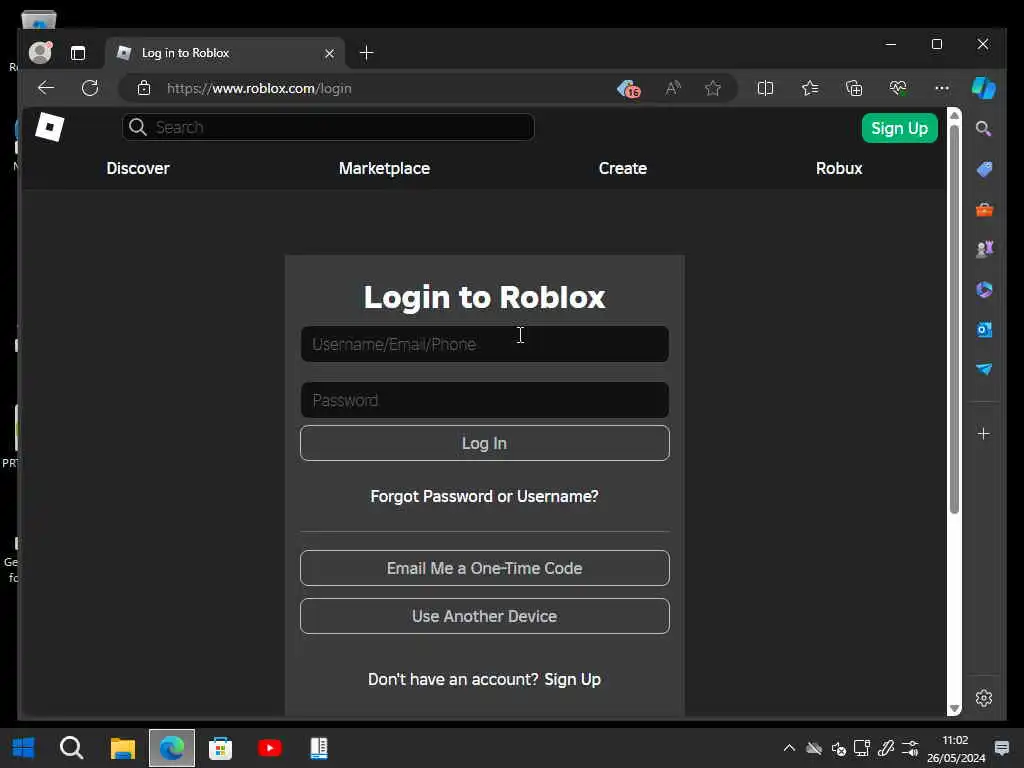Viewport: 1024px width, 768px height.
Task: Click the scrollbar down arrow
Action: (954, 709)
